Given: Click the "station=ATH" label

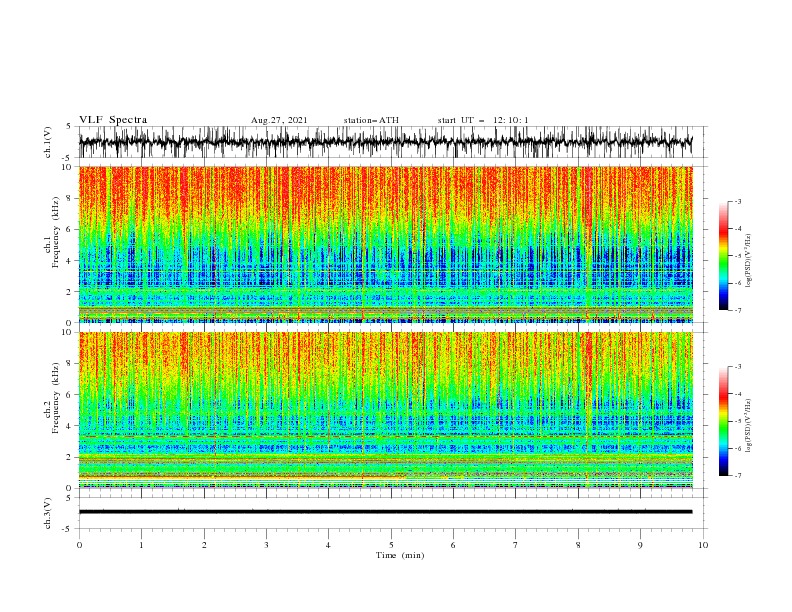Looking at the screenshot, I should tap(371, 120).
